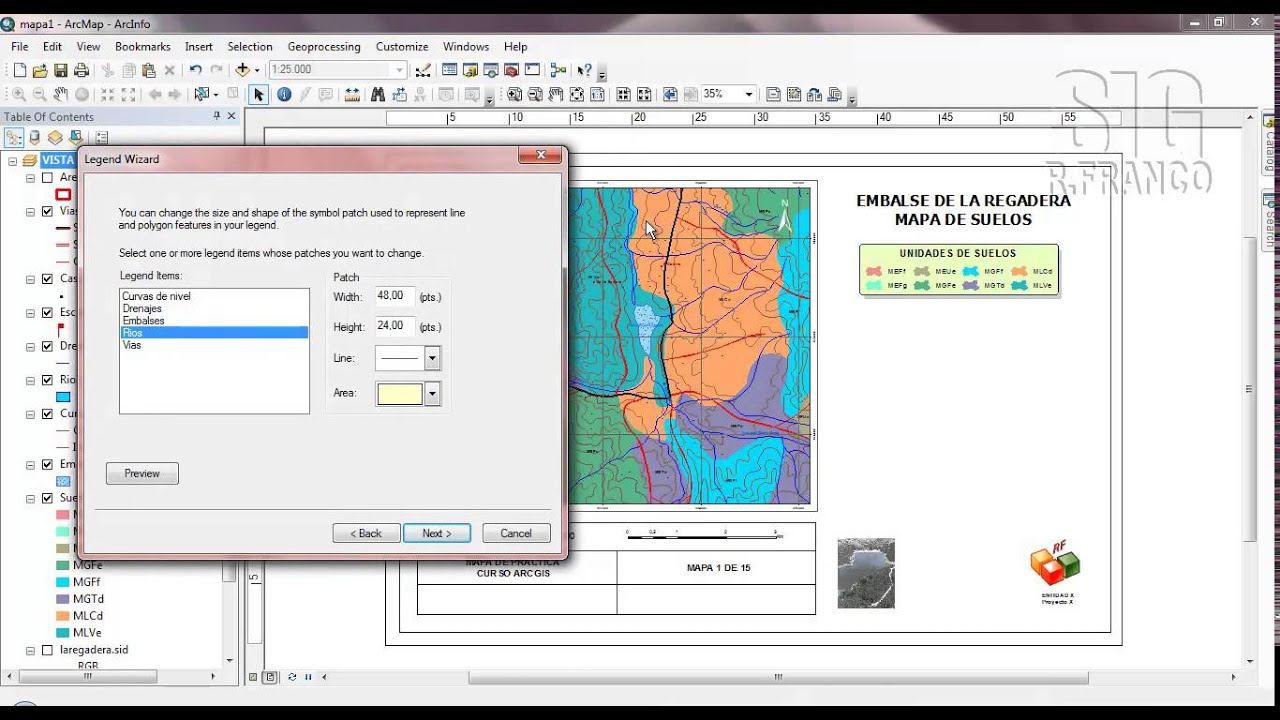Click the What's This help icon
Screen dimensions: 1280x720
click(x=584, y=70)
